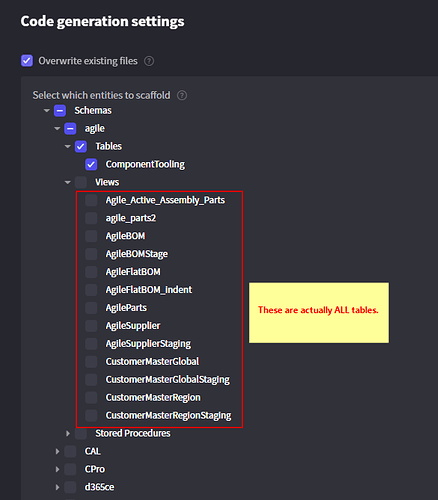Click help icon beside Overwrite existing files
438x500 pixels.
149,61
